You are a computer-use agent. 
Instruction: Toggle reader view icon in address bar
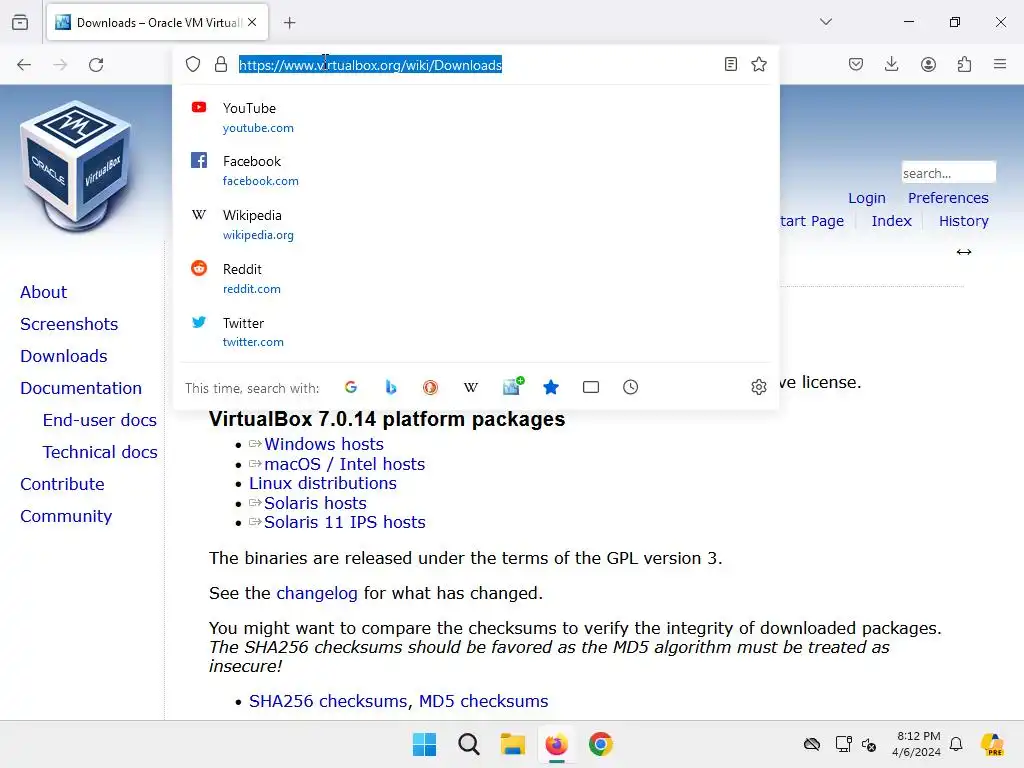731,64
